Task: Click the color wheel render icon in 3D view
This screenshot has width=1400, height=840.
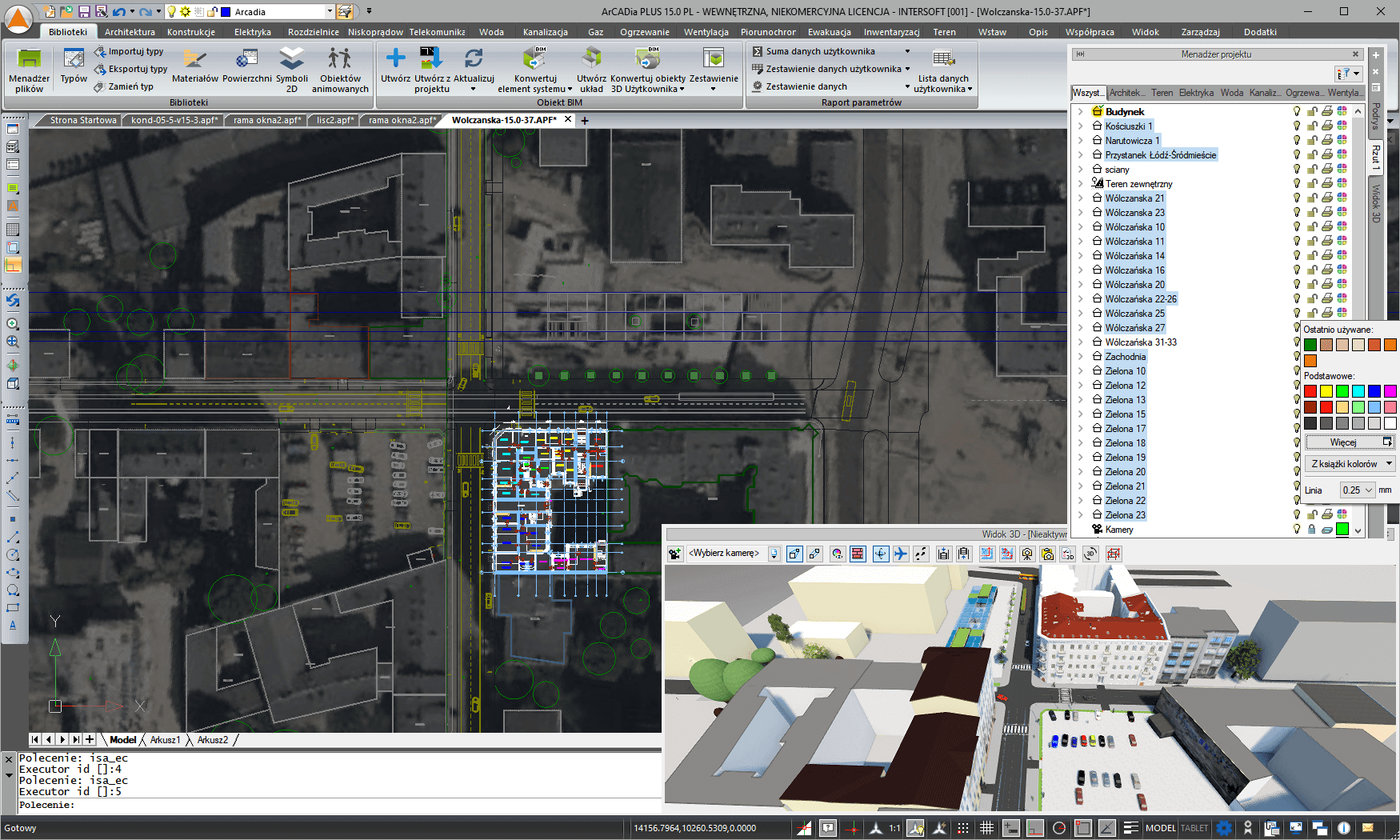Action: pyautogui.click(x=837, y=554)
